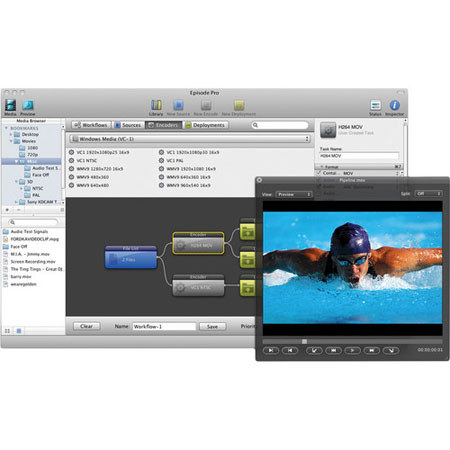Viewport: 450px width, 450px height.
Task: Click the play button in preview window
Action: point(352,350)
